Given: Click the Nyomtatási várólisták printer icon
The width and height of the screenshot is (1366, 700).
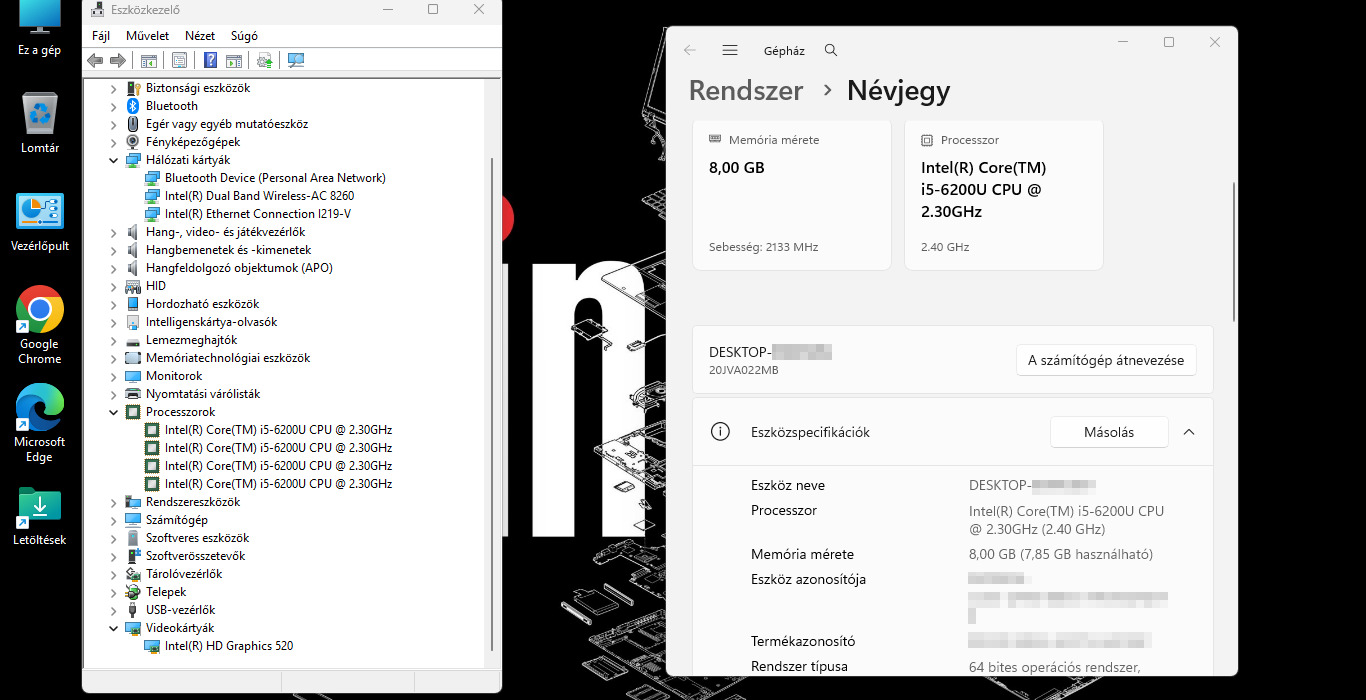Looking at the screenshot, I should (133, 394).
